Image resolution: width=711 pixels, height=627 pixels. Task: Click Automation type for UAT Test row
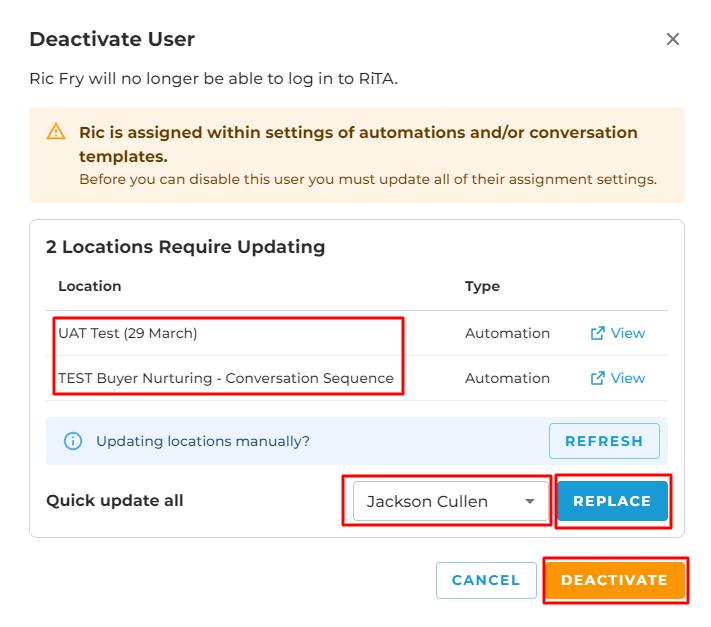[507, 333]
